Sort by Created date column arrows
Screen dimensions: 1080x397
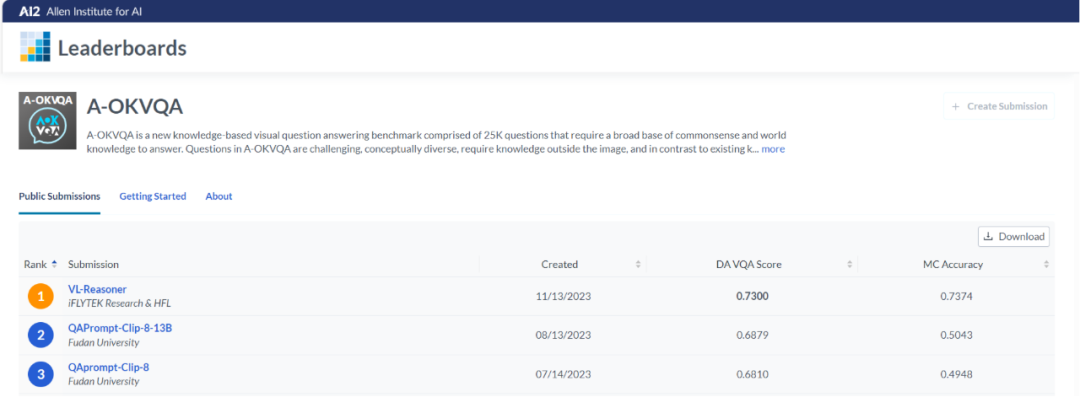[638, 264]
